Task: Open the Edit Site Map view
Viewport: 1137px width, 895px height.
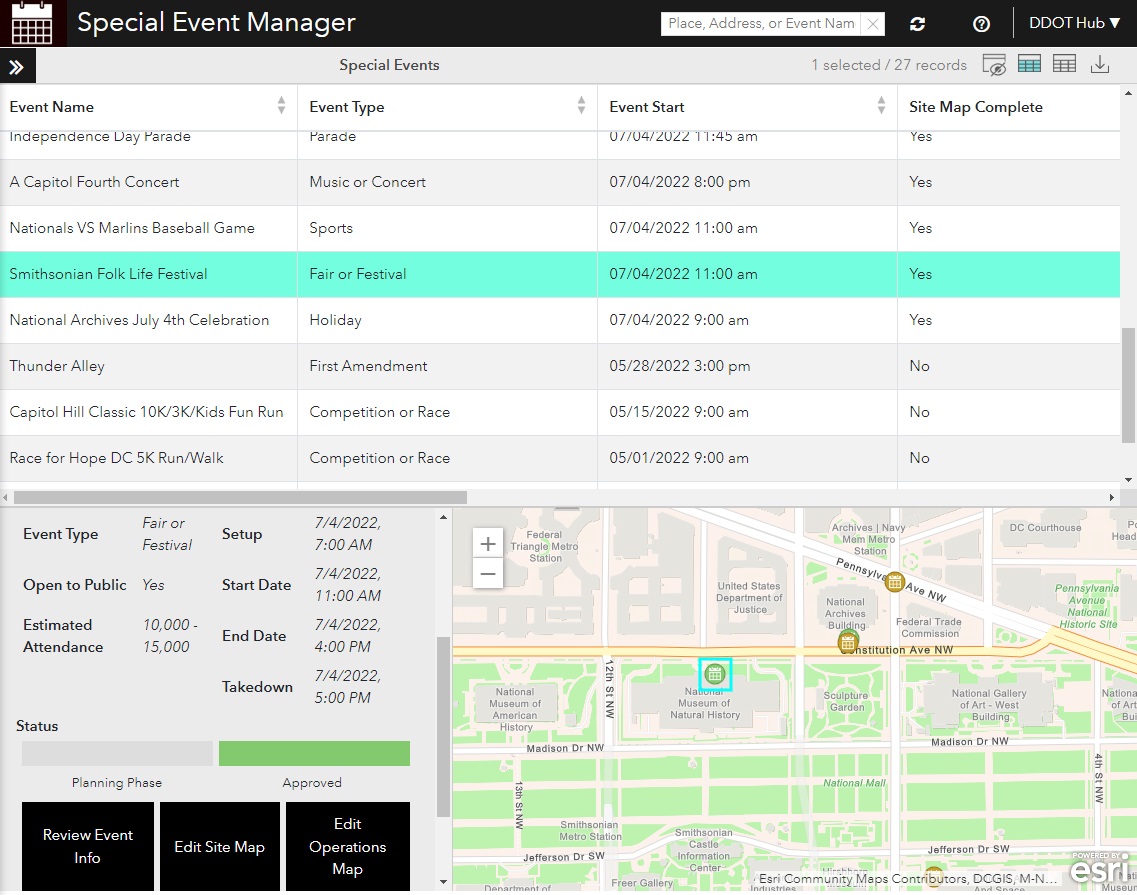Action: (219, 846)
